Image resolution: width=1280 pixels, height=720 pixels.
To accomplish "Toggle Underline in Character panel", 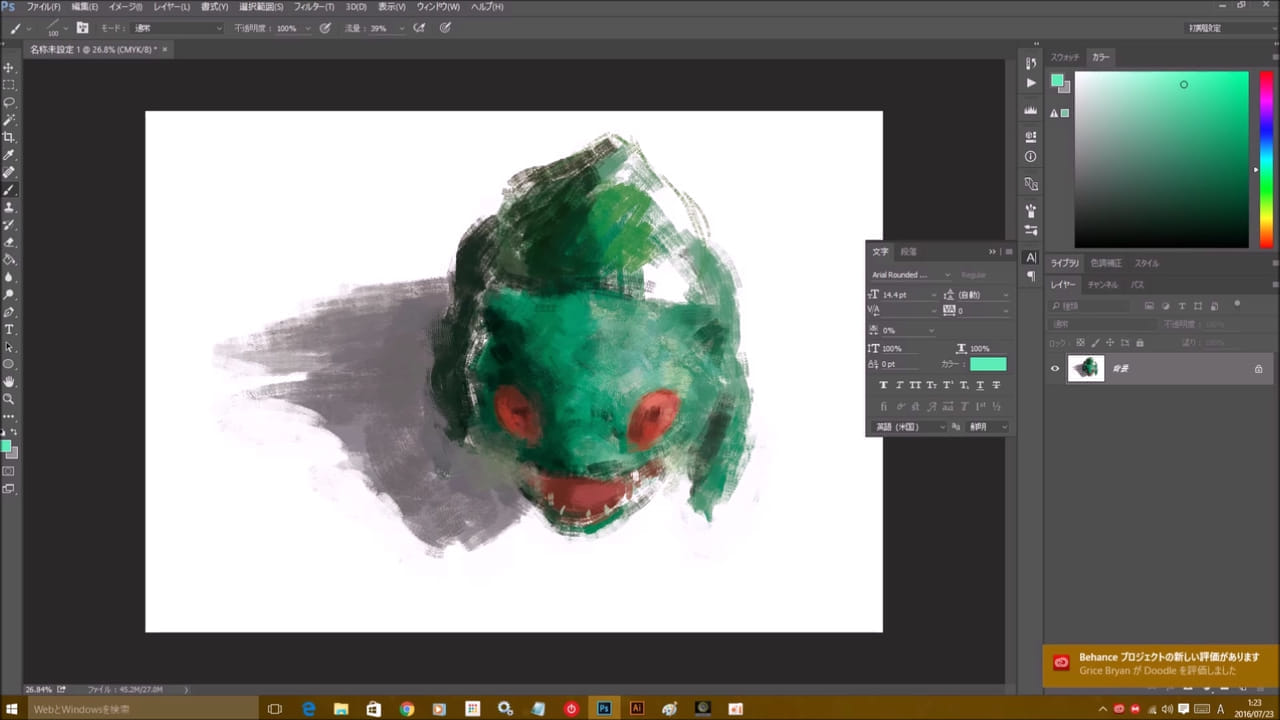I will click(x=980, y=385).
